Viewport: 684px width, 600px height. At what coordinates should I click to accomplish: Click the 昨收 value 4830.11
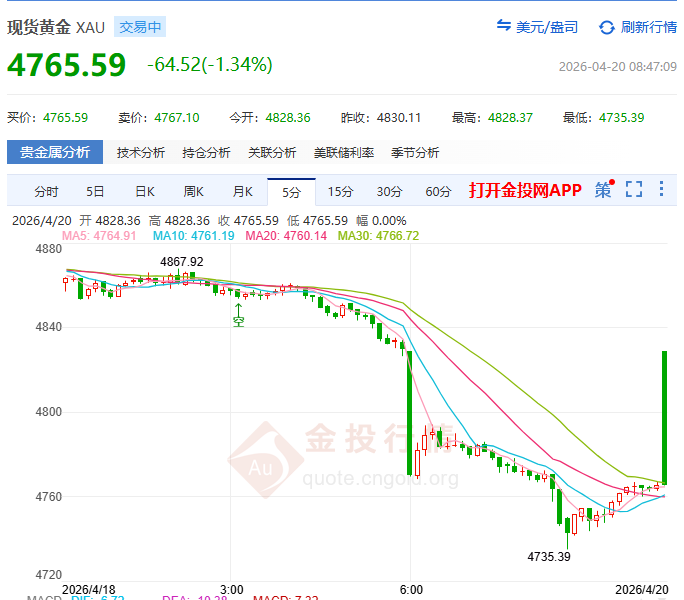(399, 118)
